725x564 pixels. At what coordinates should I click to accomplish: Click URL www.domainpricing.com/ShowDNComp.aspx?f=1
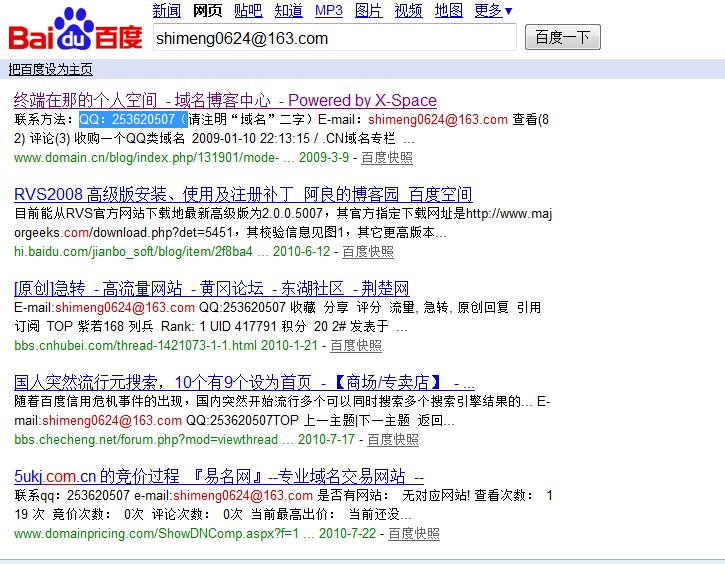(156, 533)
